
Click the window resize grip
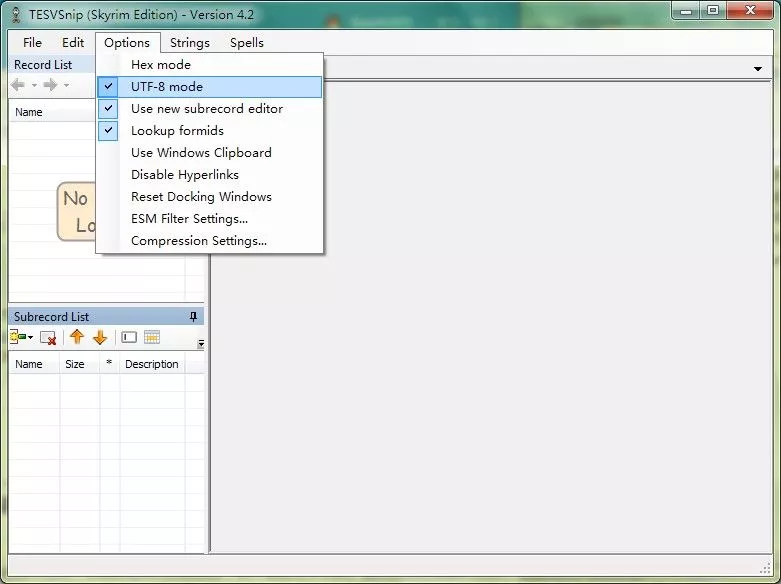point(766,568)
